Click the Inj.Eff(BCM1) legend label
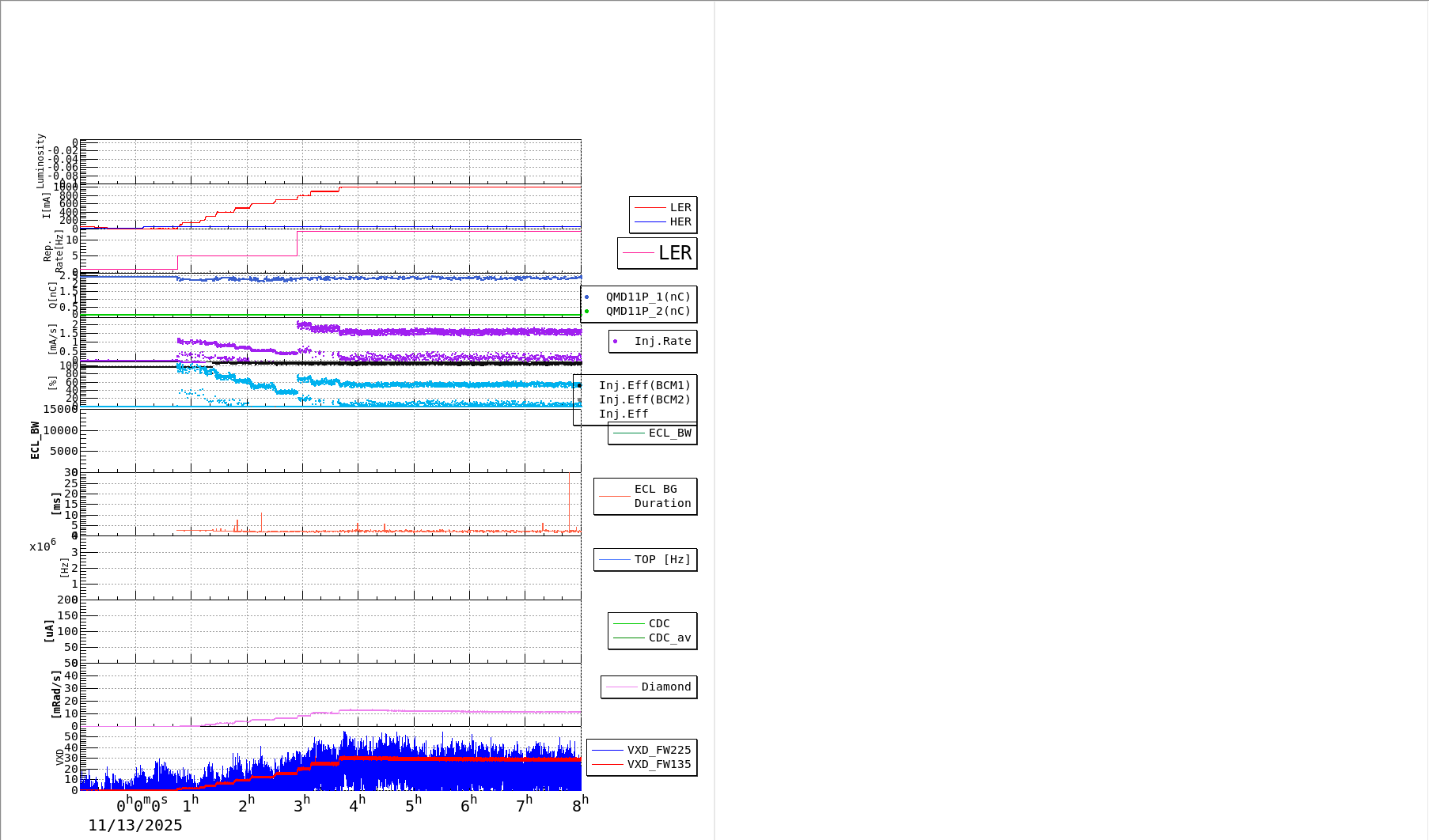The width and height of the screenshot is (1429, 840). 644,386
